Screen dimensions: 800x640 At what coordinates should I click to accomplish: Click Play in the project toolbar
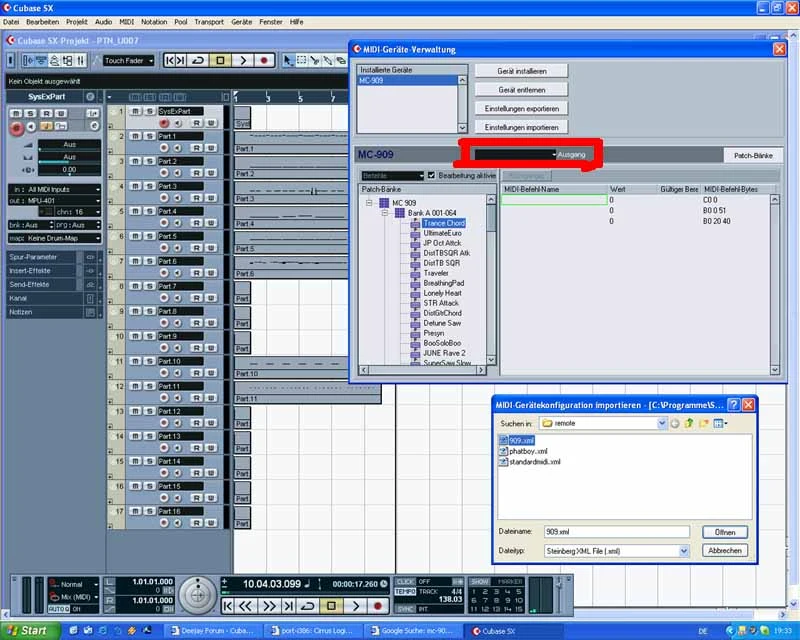(243, 60)
